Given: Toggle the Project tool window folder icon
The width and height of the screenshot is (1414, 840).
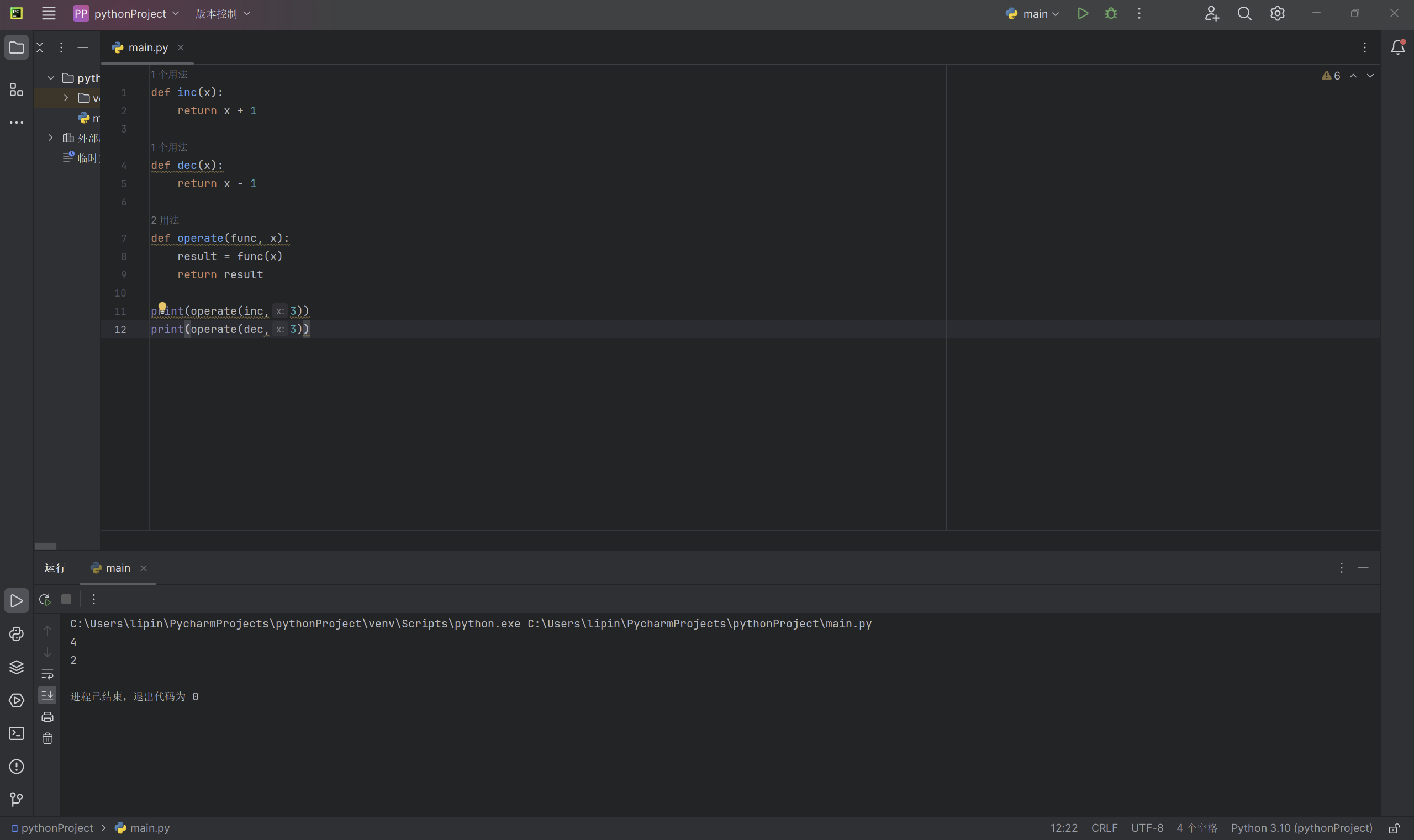Looking at the screenshot, I should [17, 47].
